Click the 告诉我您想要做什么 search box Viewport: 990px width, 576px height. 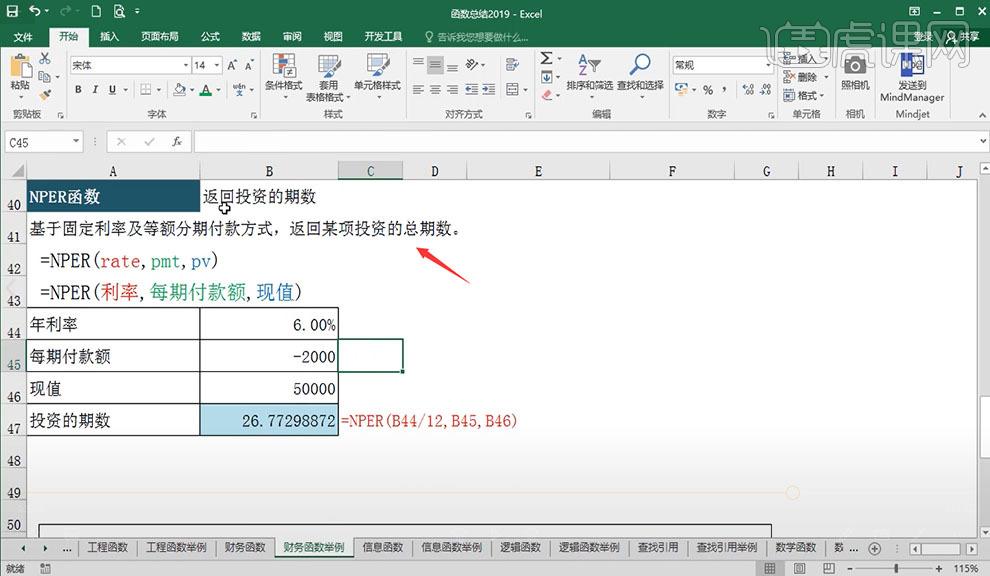(477, 37)
